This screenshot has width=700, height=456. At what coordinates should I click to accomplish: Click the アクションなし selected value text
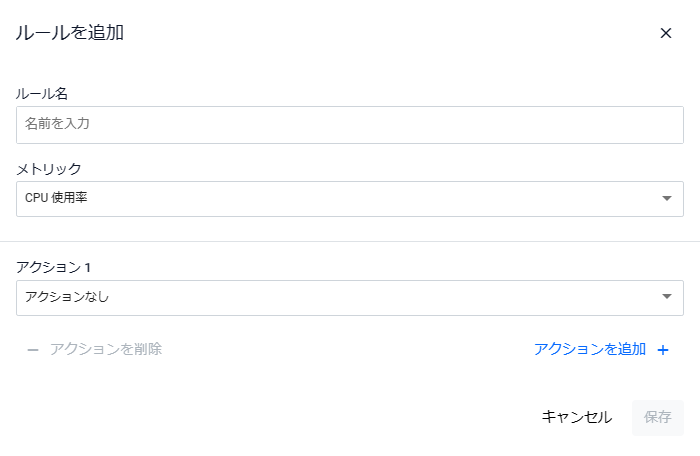tap(67, 297)
